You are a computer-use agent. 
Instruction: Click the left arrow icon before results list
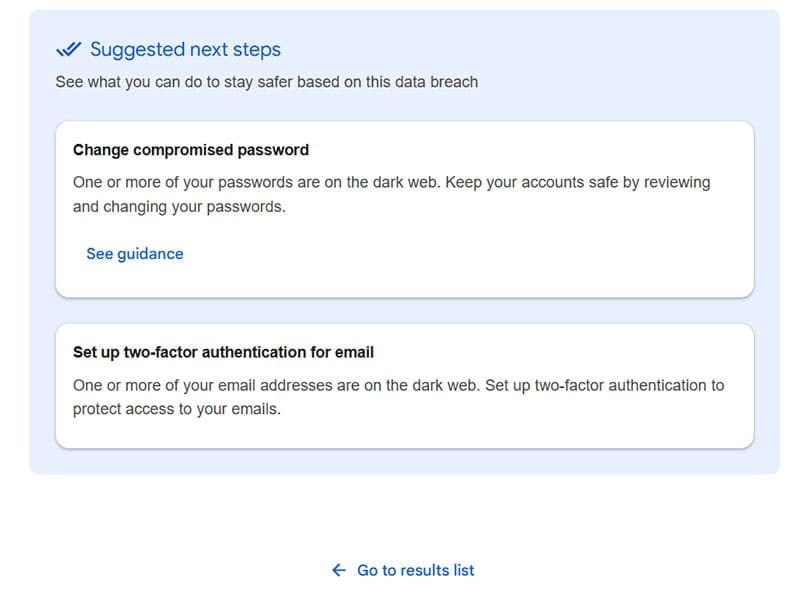click(339, 570)
